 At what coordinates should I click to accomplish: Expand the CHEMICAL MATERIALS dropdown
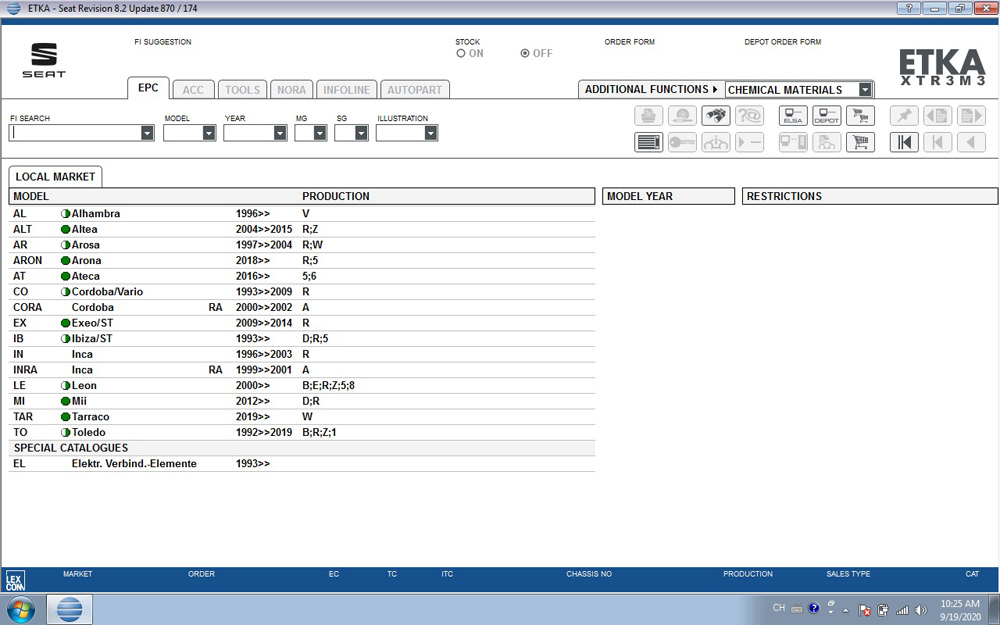[865, 90]
